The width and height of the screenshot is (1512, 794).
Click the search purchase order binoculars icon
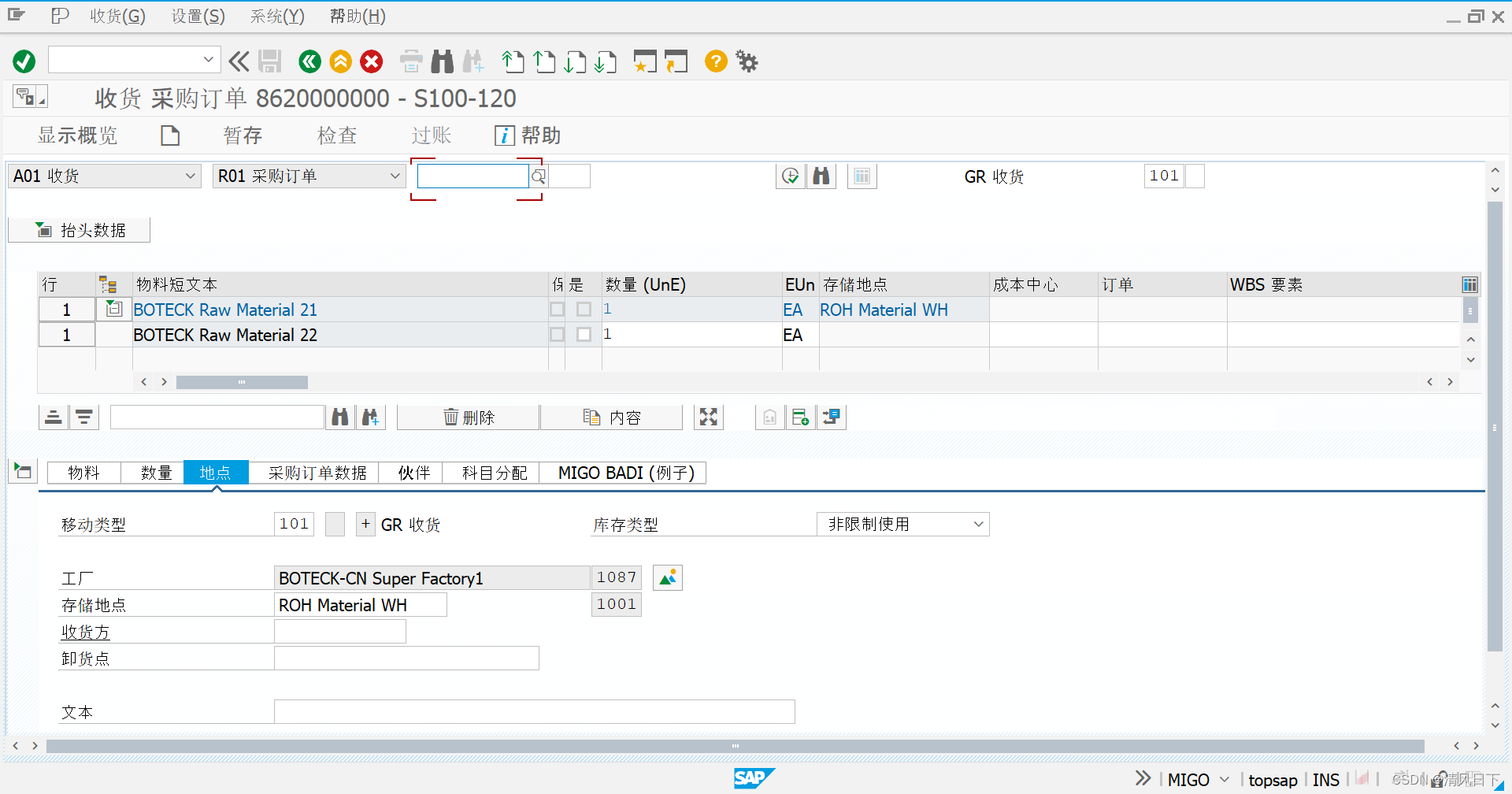click(821, 176)
